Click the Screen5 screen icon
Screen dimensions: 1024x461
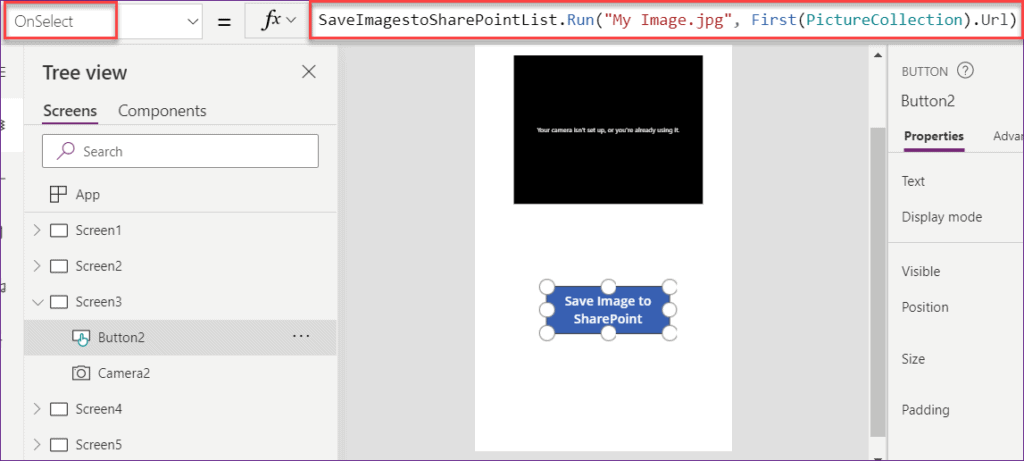click(59, 445)
